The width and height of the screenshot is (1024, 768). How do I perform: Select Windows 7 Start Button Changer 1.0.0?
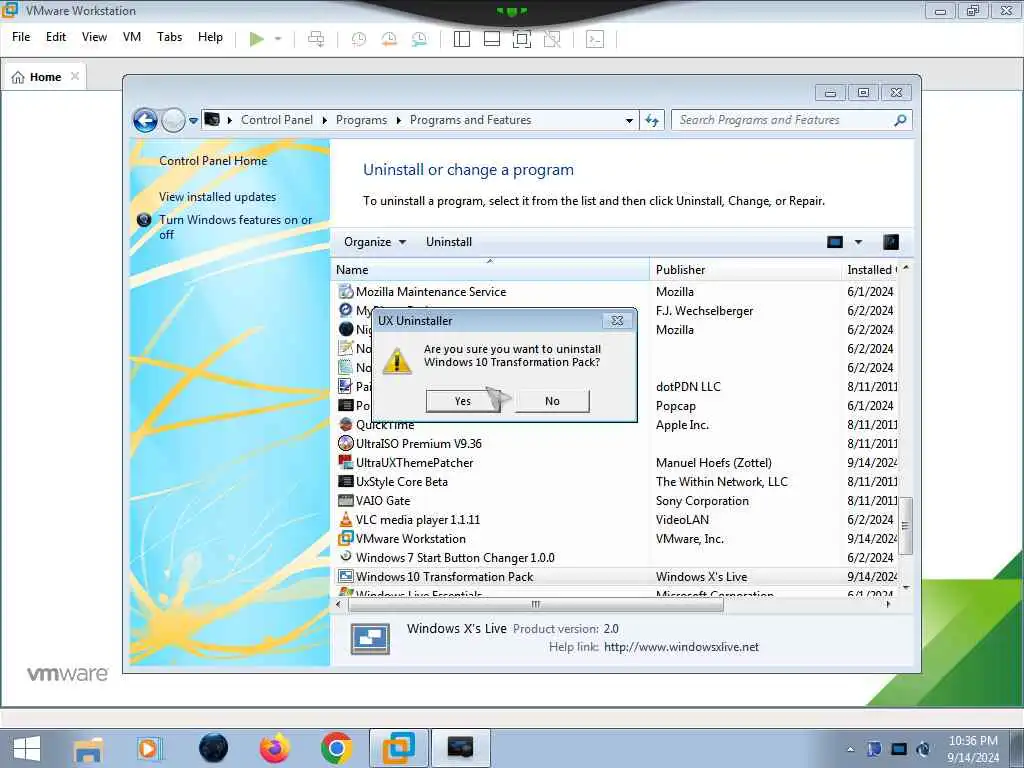point(455,558)
